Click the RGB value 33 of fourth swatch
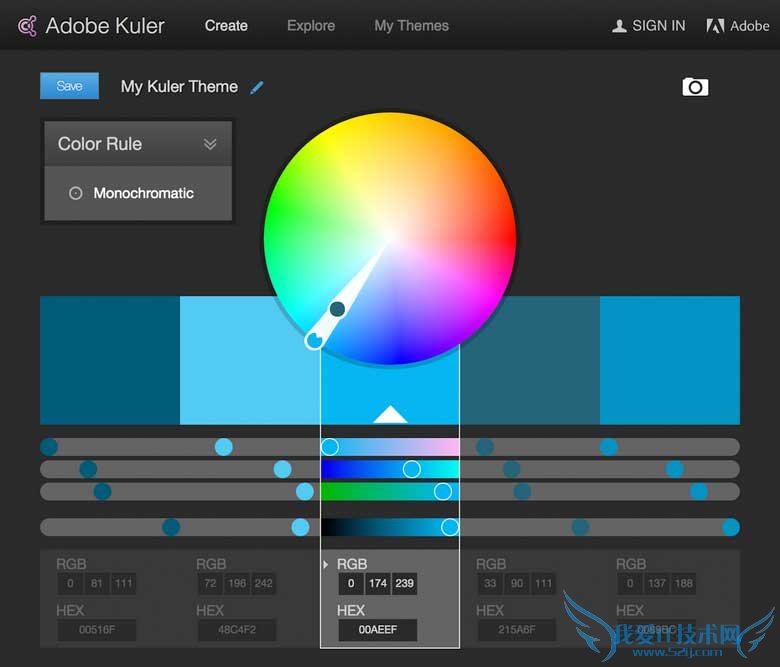780x667 pixels. (490, 583)
